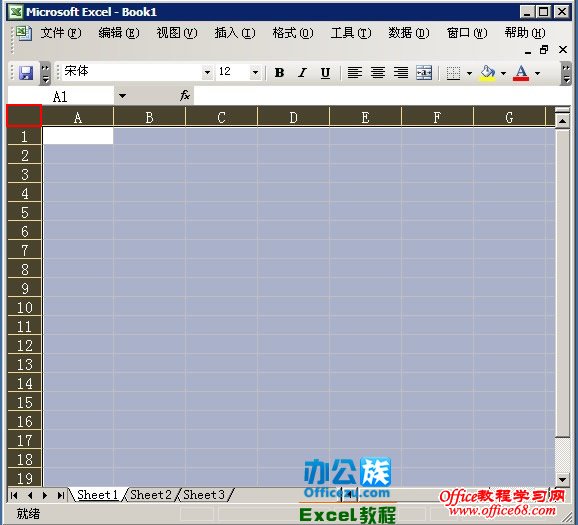Click vertical scrollbar up arrow
This screenshot has width=578, height=525.
pyautogui.click(x=563, y=121)
